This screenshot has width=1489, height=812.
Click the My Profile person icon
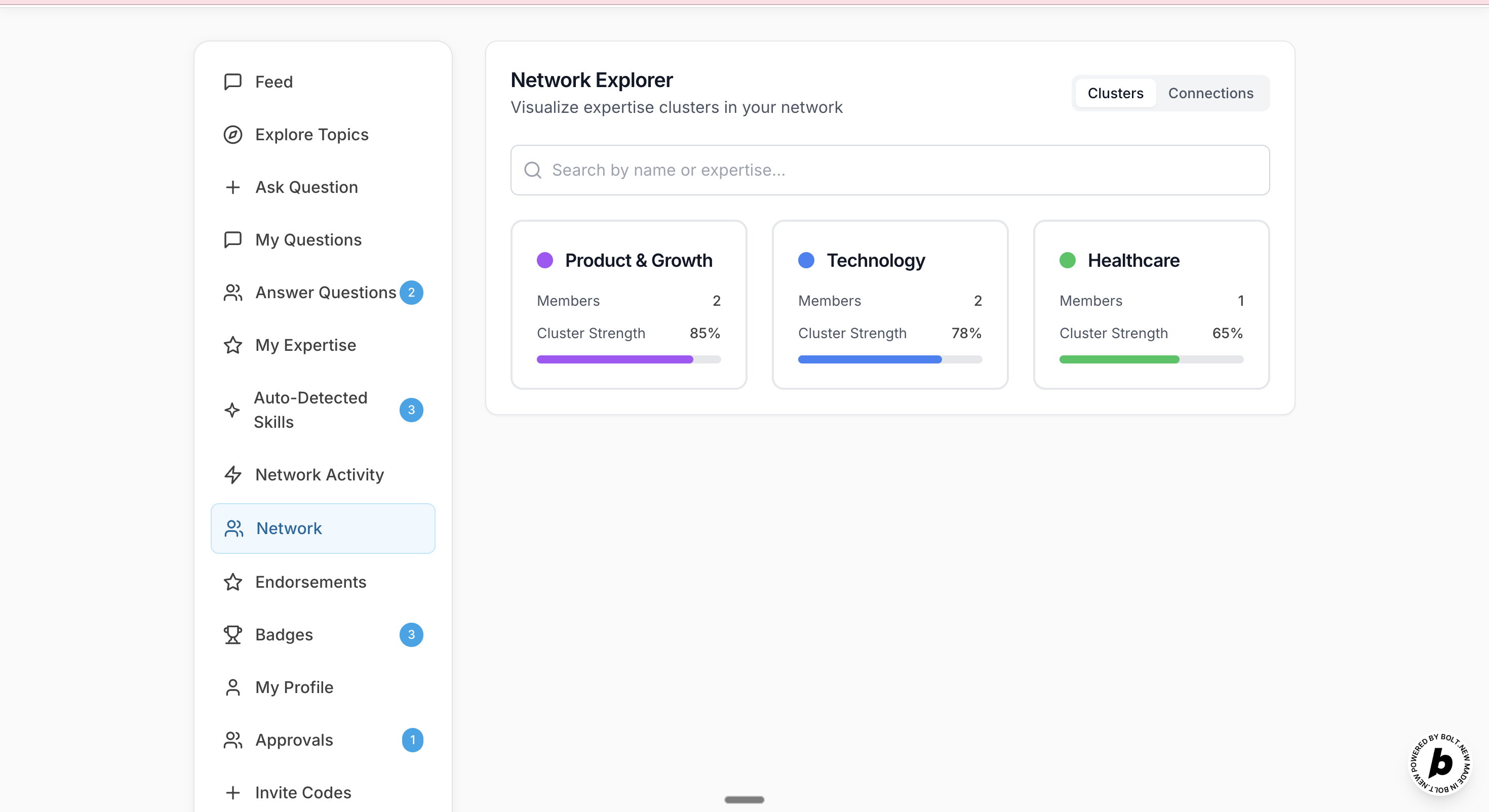pos(232,687)
